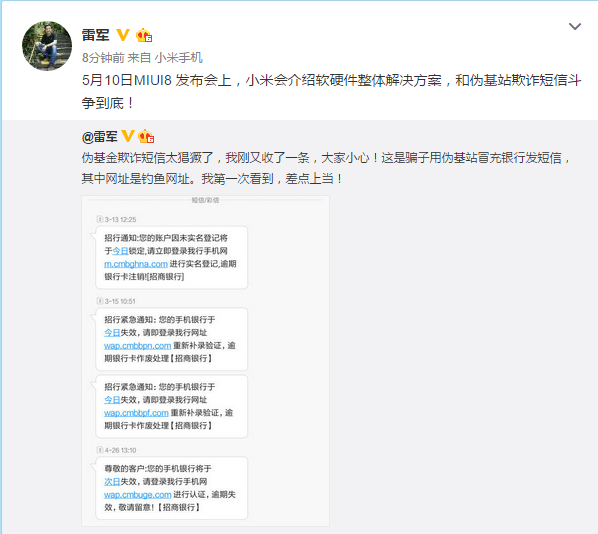This screenshot has height=534, width=598.
Task: Open 雷军 username at post top
Action: [95, 35]
